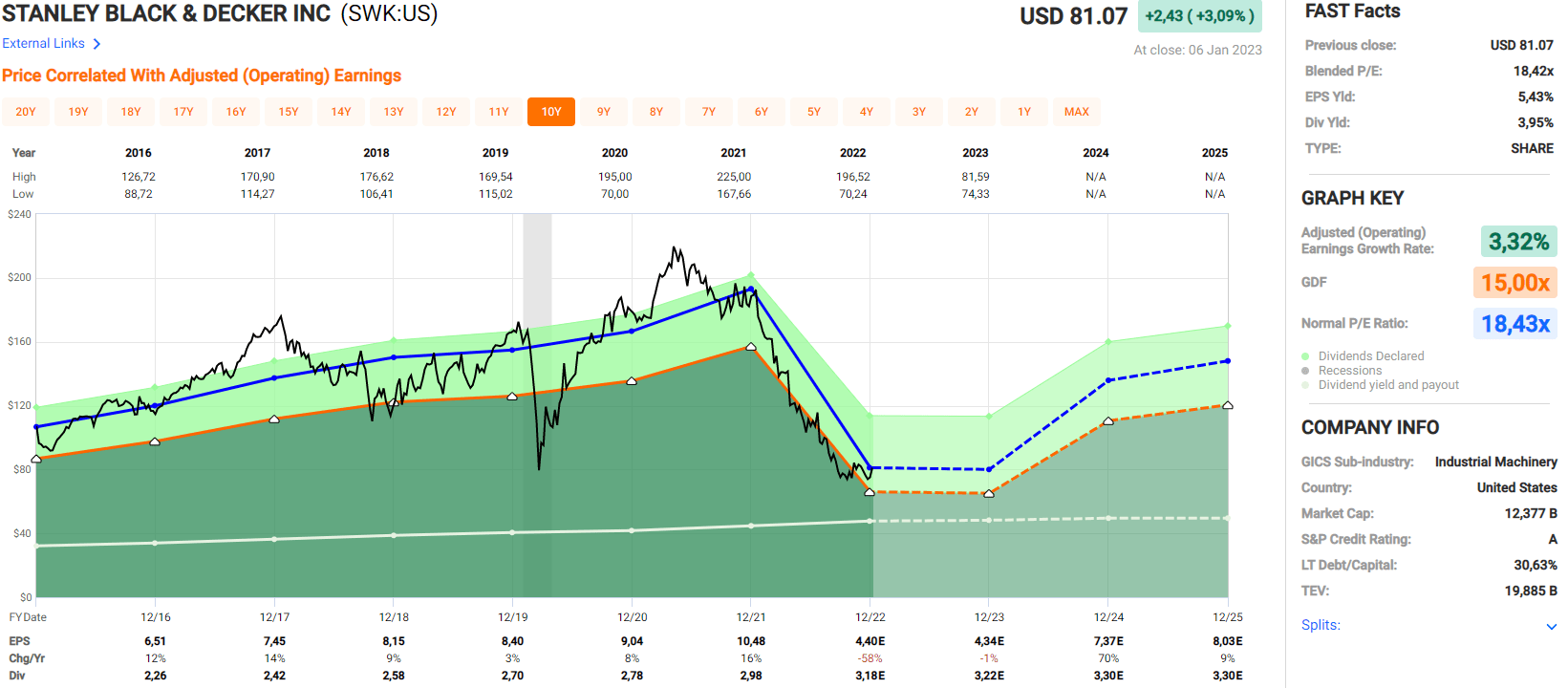Click the -58% change value

pos(870,658)
